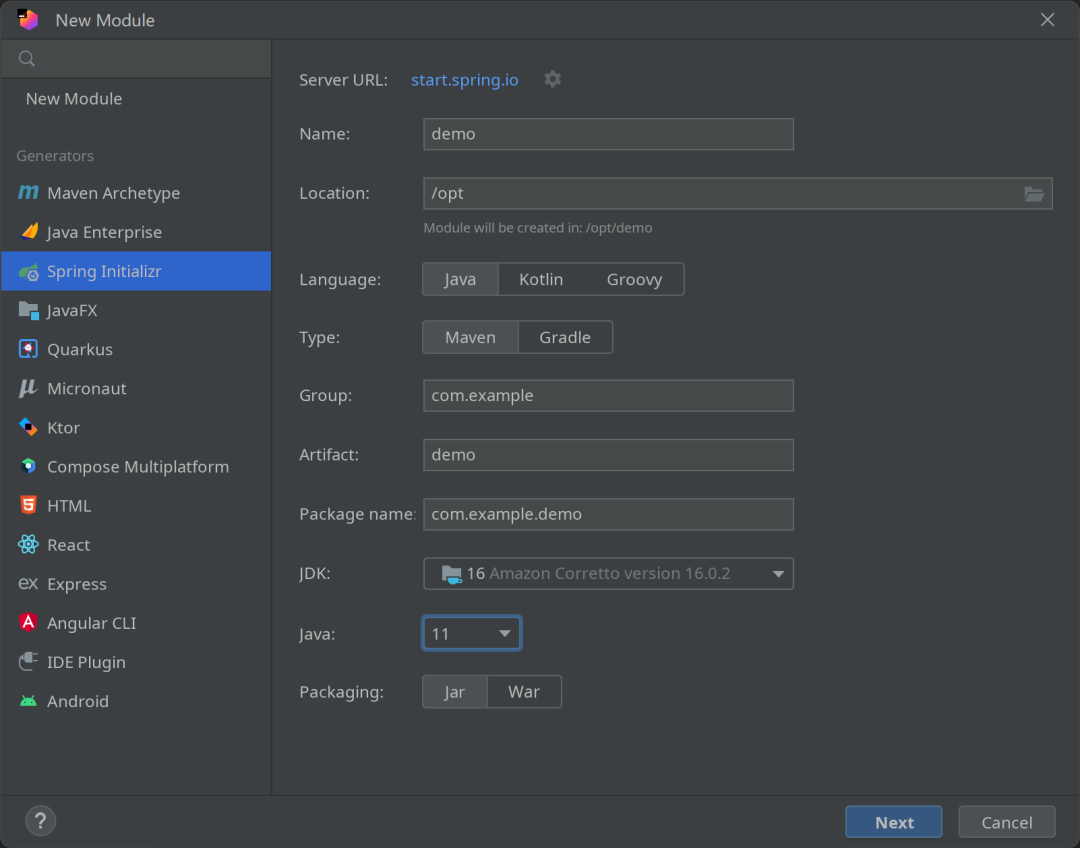Select Jar packaging

[455, 692]
